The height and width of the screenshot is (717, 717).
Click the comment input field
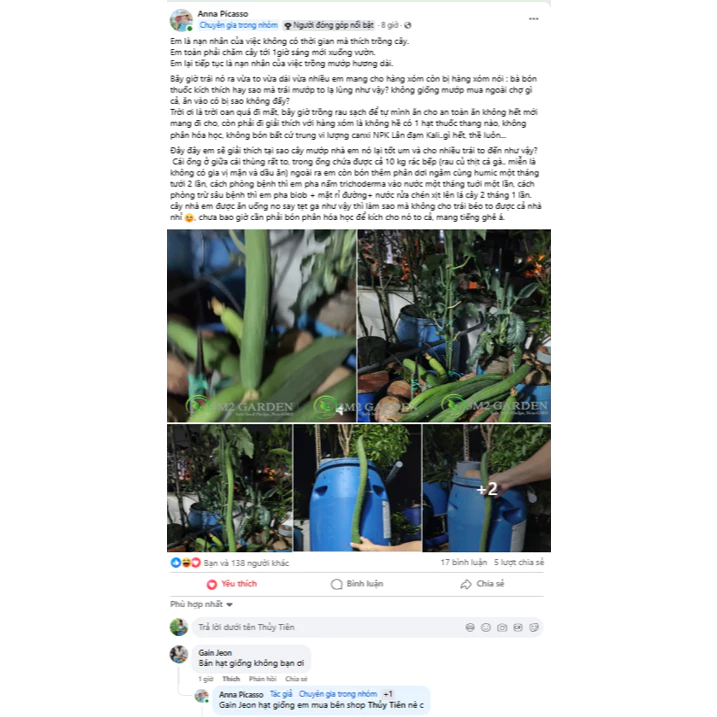point(328,627)
